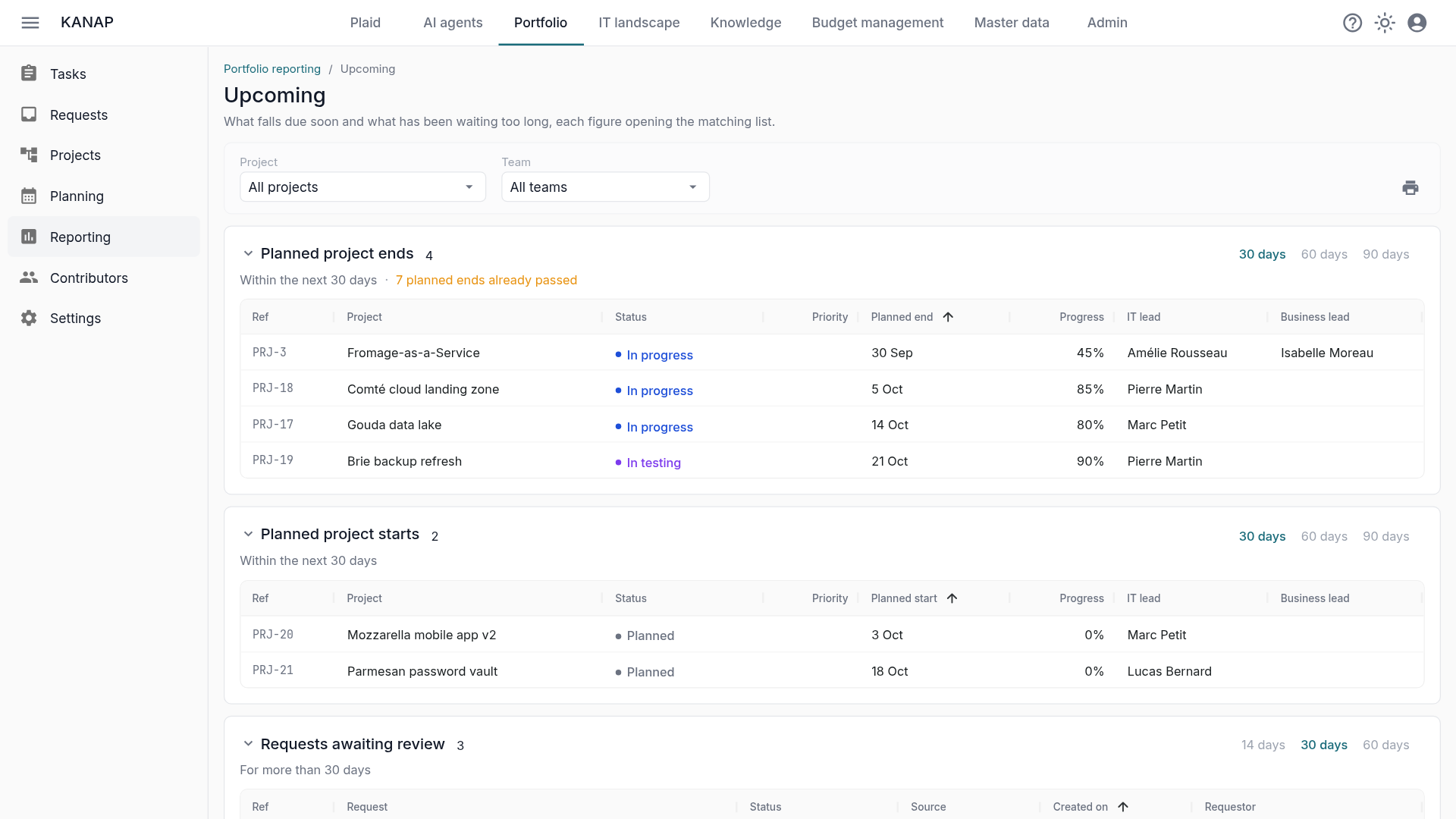Open the Fromage-as-a-Service project row

[x=832, y=353]
